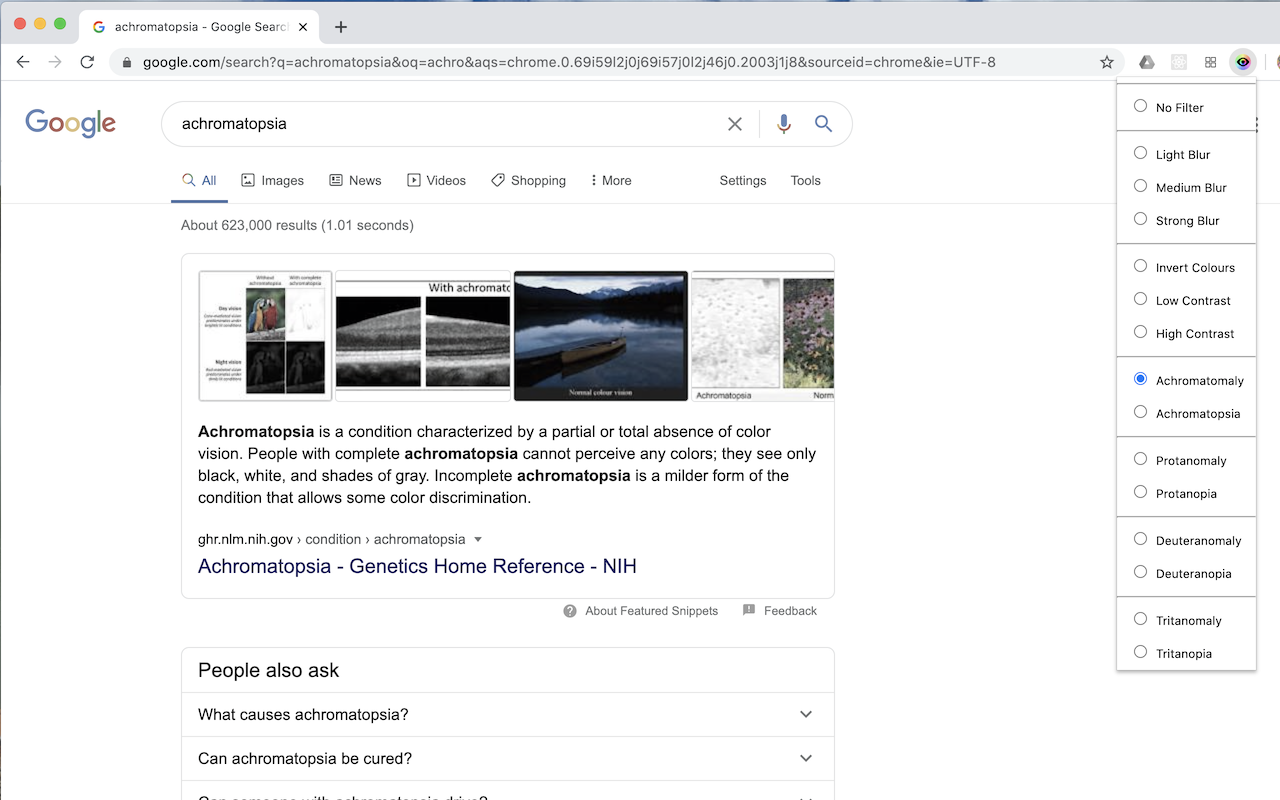Switch to the News results tab
Screen dimensions: 1280x800
[355, 181]
